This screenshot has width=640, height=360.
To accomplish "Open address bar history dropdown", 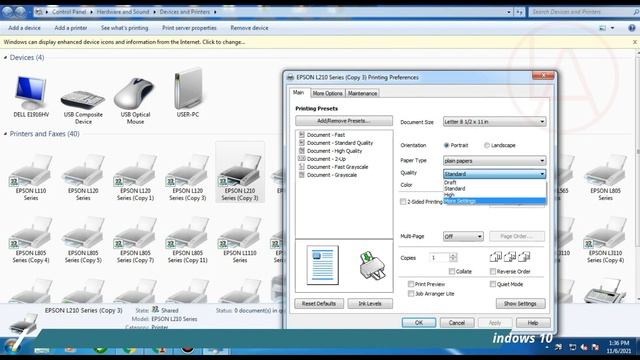I will [x=509, y=12].
